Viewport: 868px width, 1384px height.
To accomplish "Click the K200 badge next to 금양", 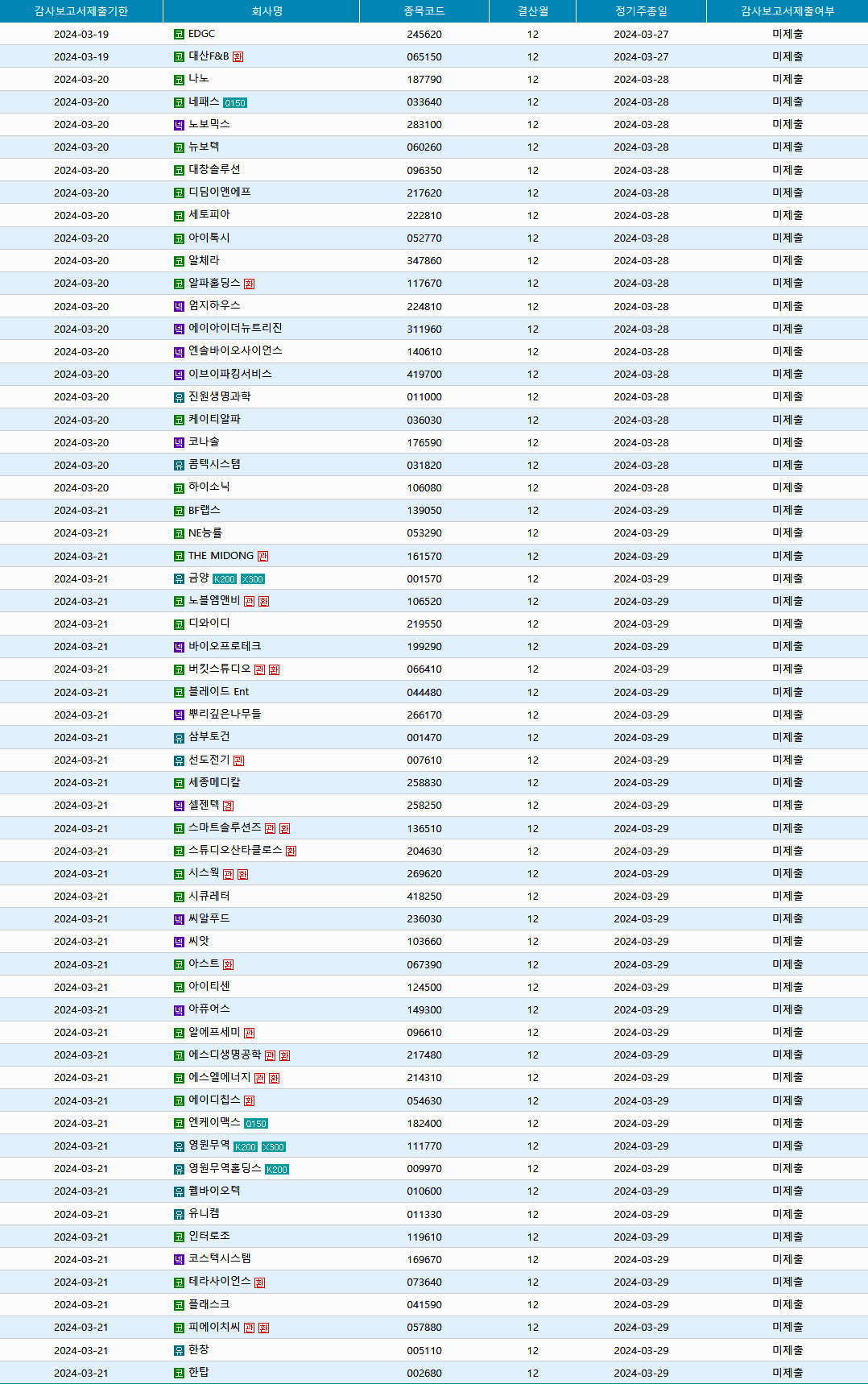I will coord(225,579).
